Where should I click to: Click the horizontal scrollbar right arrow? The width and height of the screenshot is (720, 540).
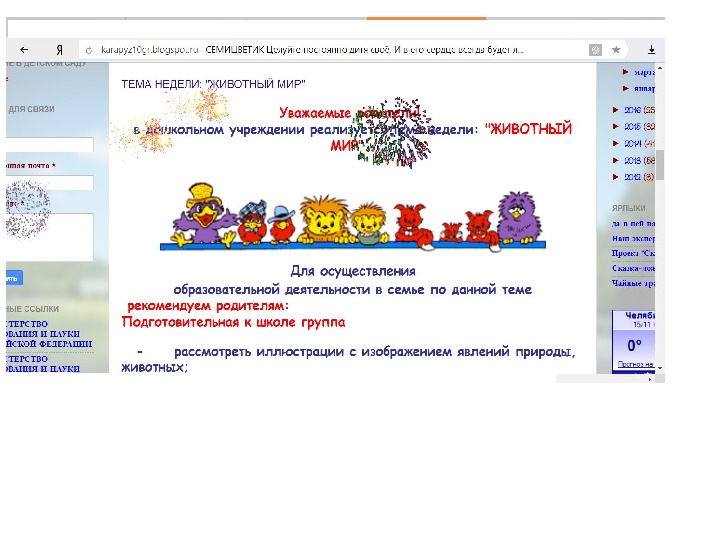[x=650, y=380]
